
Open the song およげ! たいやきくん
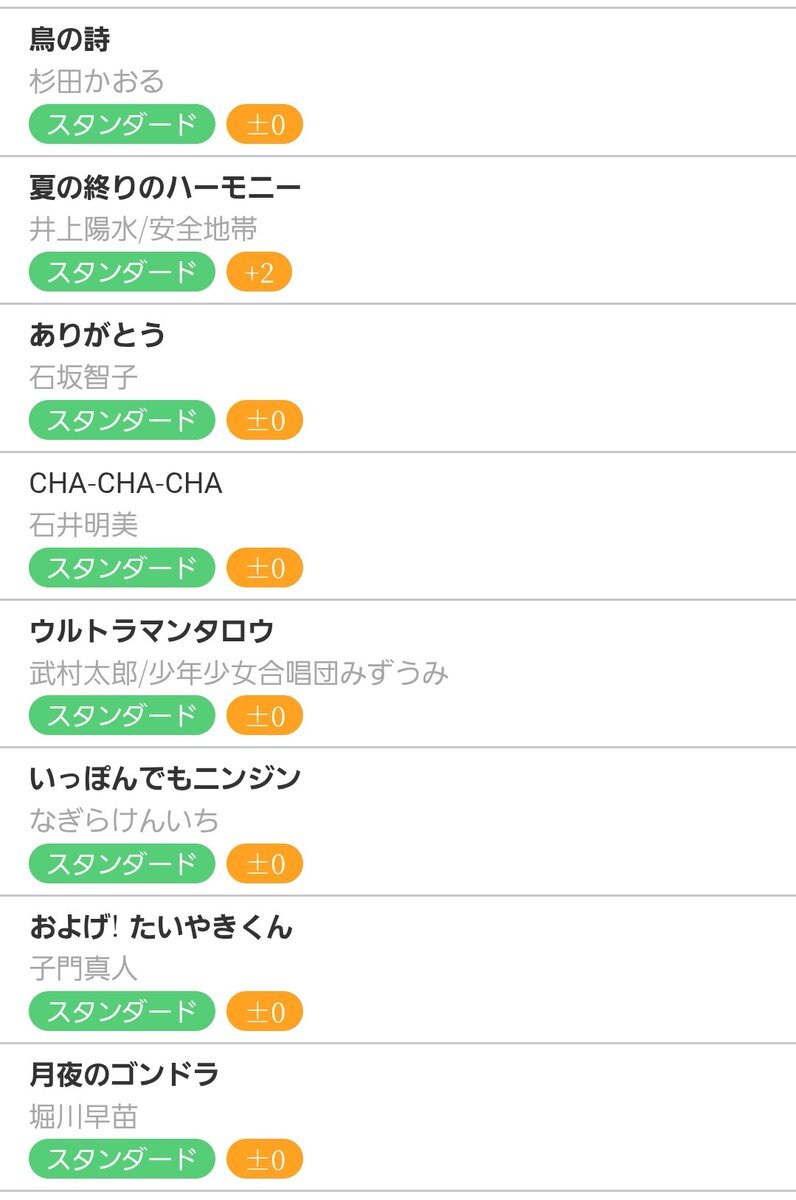click(161, 927)
